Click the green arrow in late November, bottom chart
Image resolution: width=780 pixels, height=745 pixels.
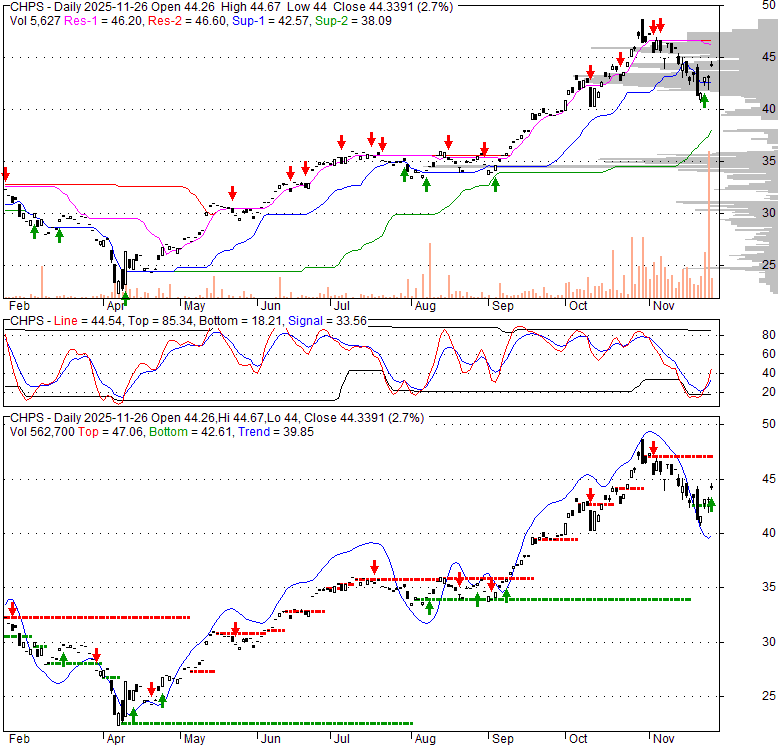(x=711, y=505)
